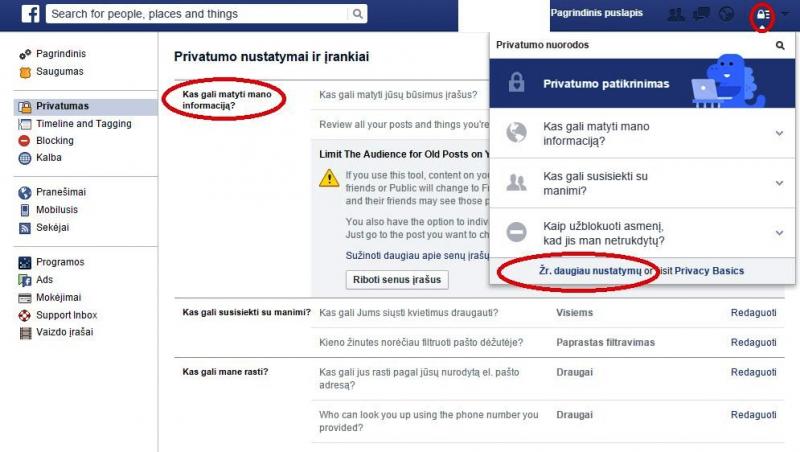Viewport: 800px width, 452px height.
Task: Open the Privatumo patikrinimas banner
Action: 642,83
